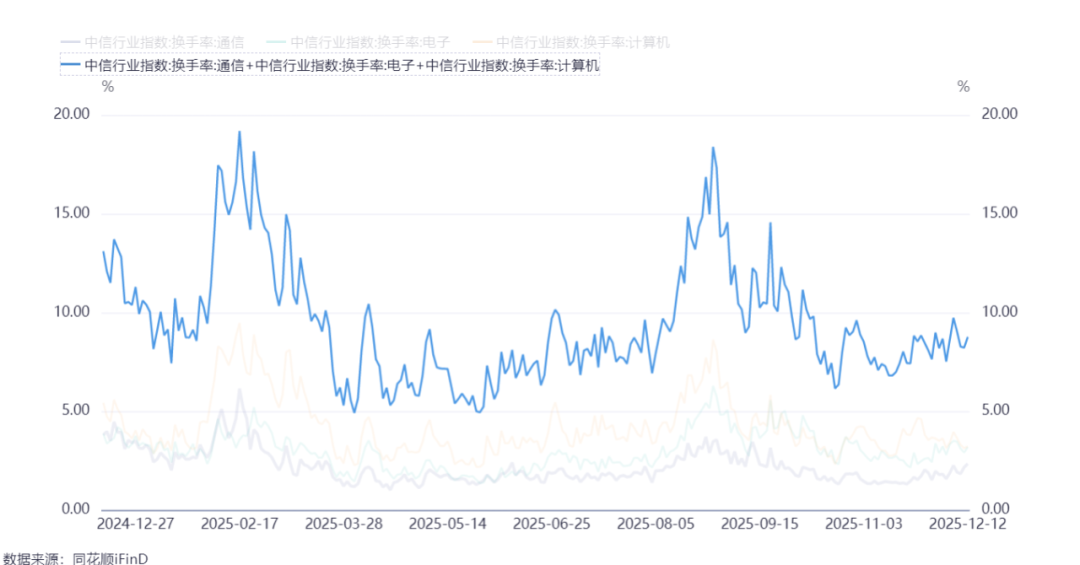1080x565 pixels.
Task: Toggle the 换手率:计算机 legend series
Action: tap(571, 42)
